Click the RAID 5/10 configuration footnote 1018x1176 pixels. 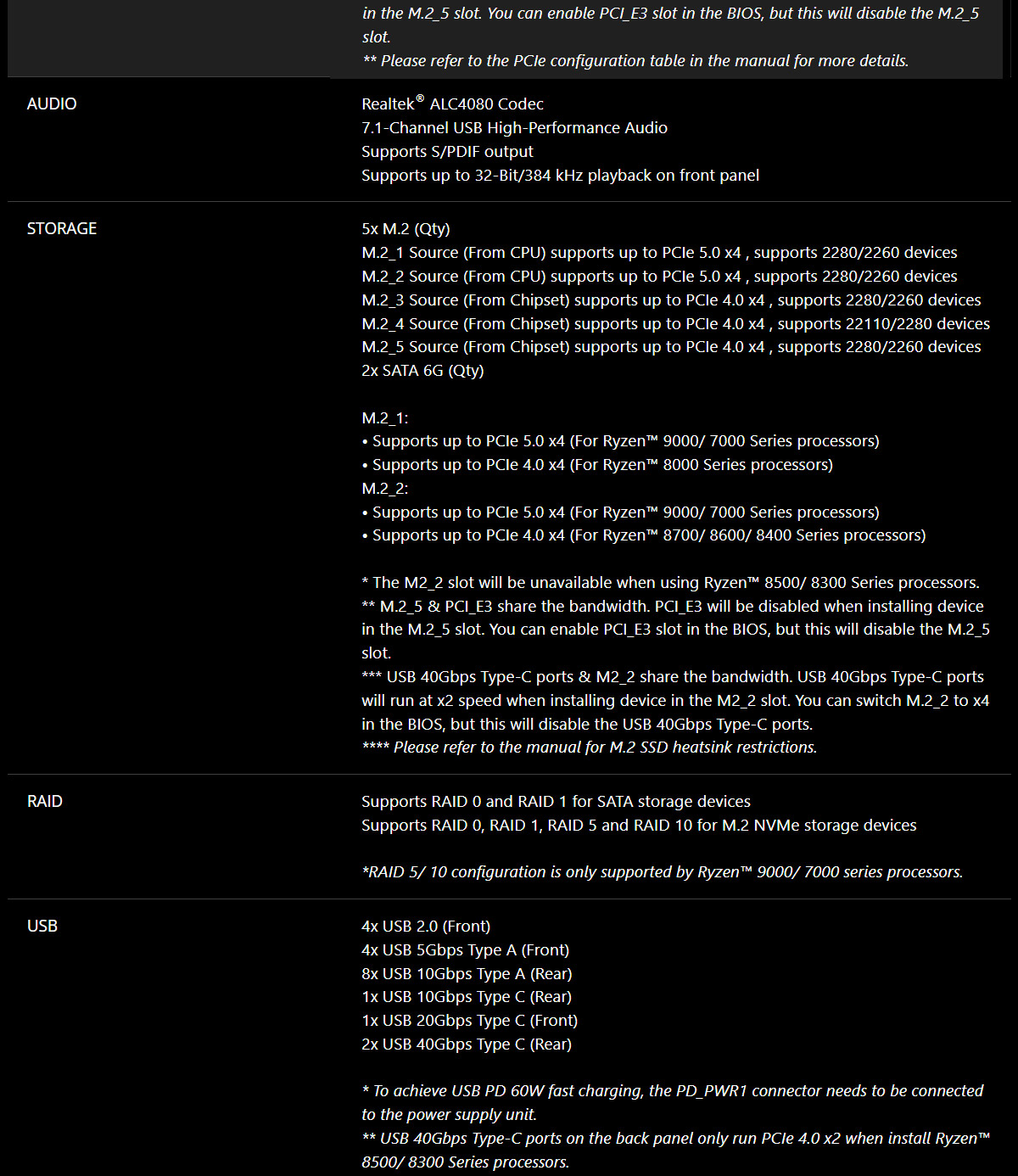tap(663, 872)
